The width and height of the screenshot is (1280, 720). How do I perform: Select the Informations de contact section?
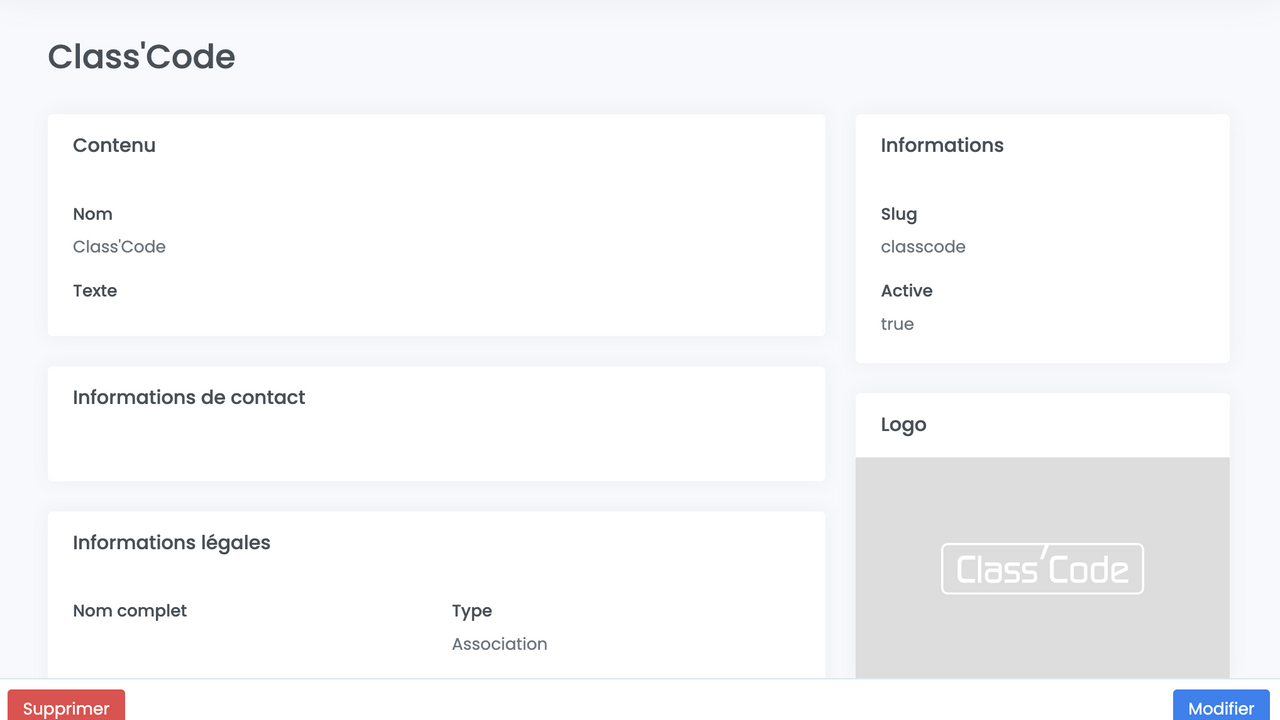(188, 397)
